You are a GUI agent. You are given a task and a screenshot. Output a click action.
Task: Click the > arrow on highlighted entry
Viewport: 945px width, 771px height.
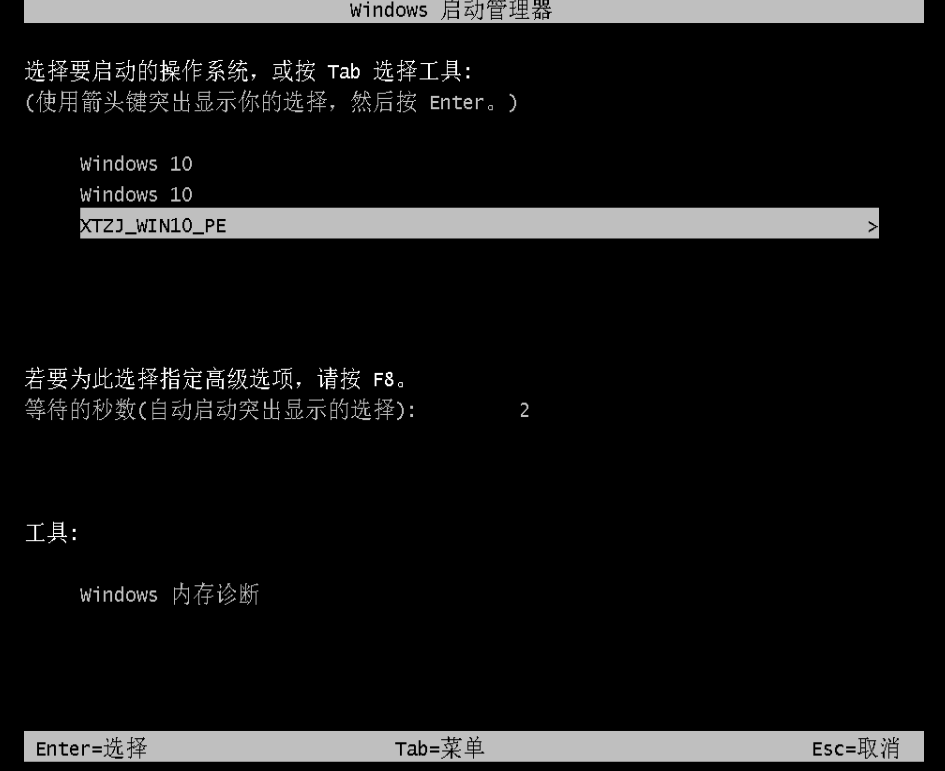pos(873,227)
